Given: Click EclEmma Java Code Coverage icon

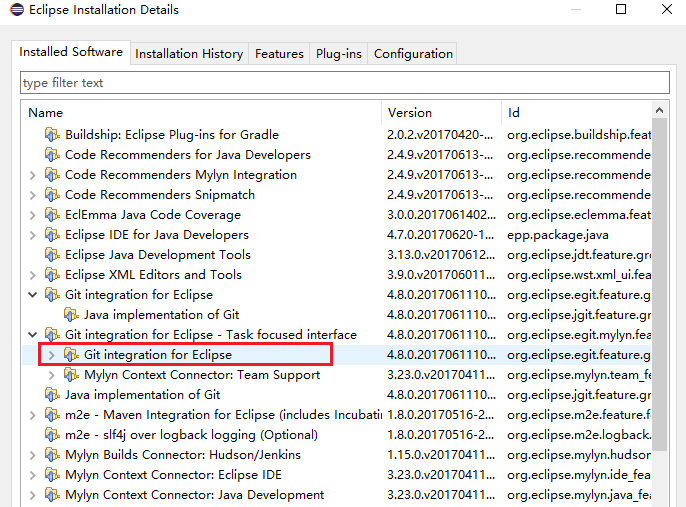Looking at the screenshot, I should click(x=52, y=215).
